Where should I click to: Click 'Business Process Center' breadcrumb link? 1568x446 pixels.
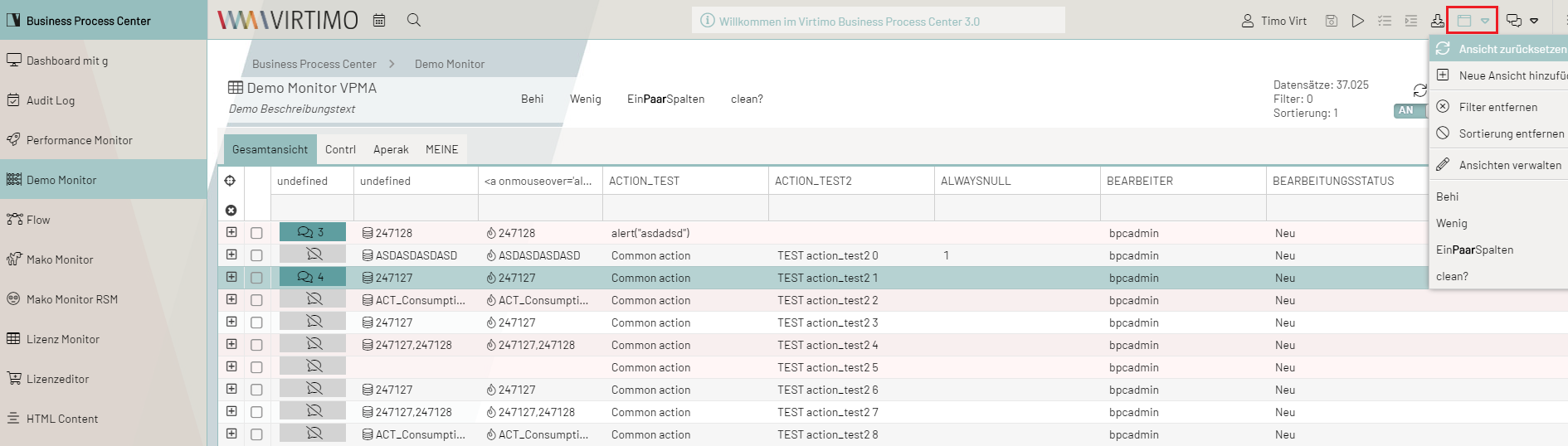click(x=314, y=64)
